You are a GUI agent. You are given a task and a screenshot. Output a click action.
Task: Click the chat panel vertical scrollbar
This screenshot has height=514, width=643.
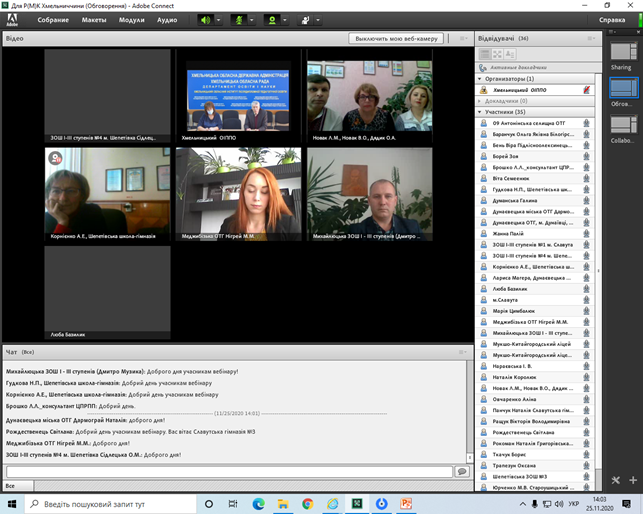pos(470,412)
